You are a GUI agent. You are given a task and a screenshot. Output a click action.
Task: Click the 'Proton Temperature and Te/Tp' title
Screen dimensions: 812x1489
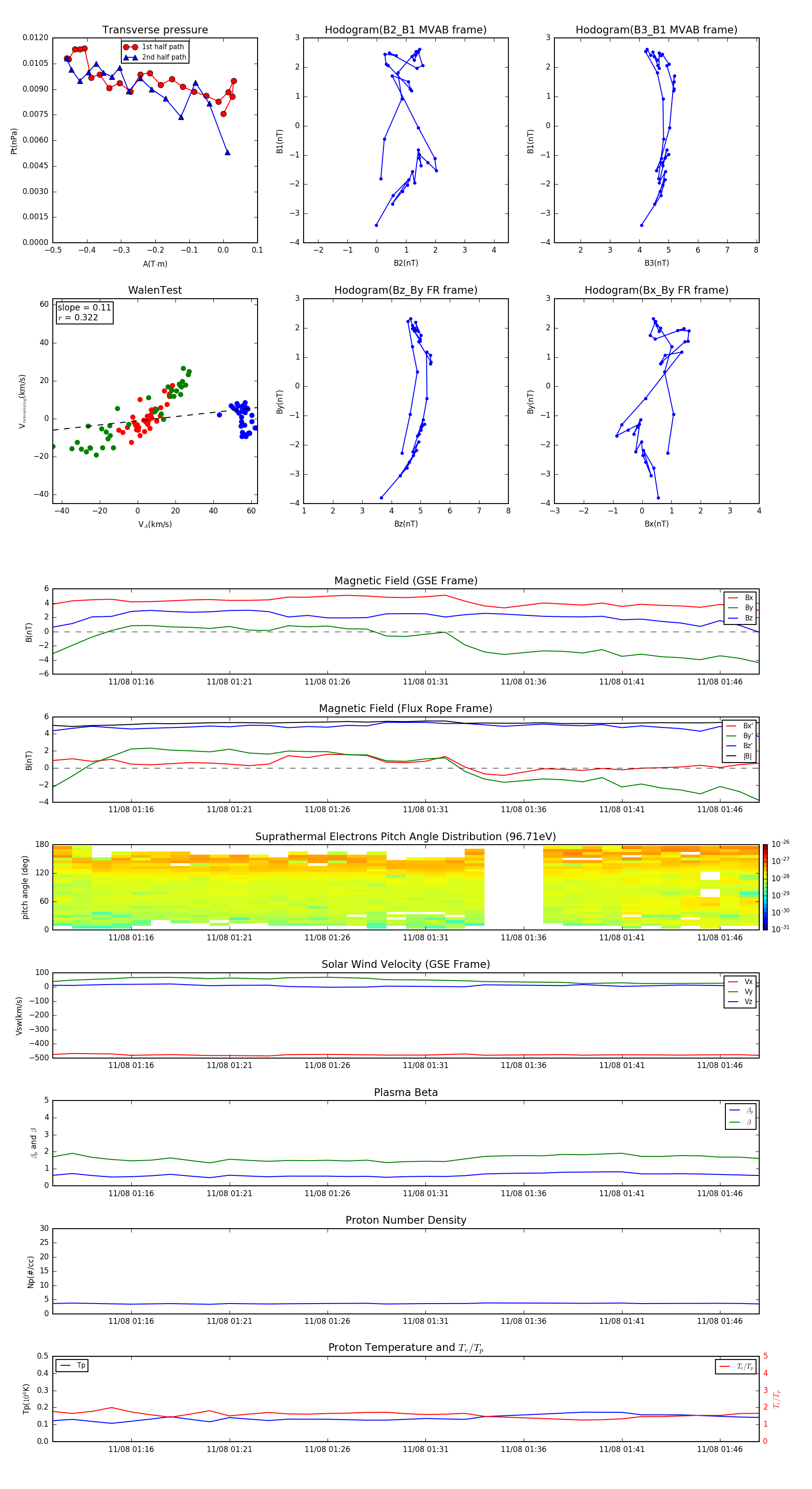point(406,1348)
